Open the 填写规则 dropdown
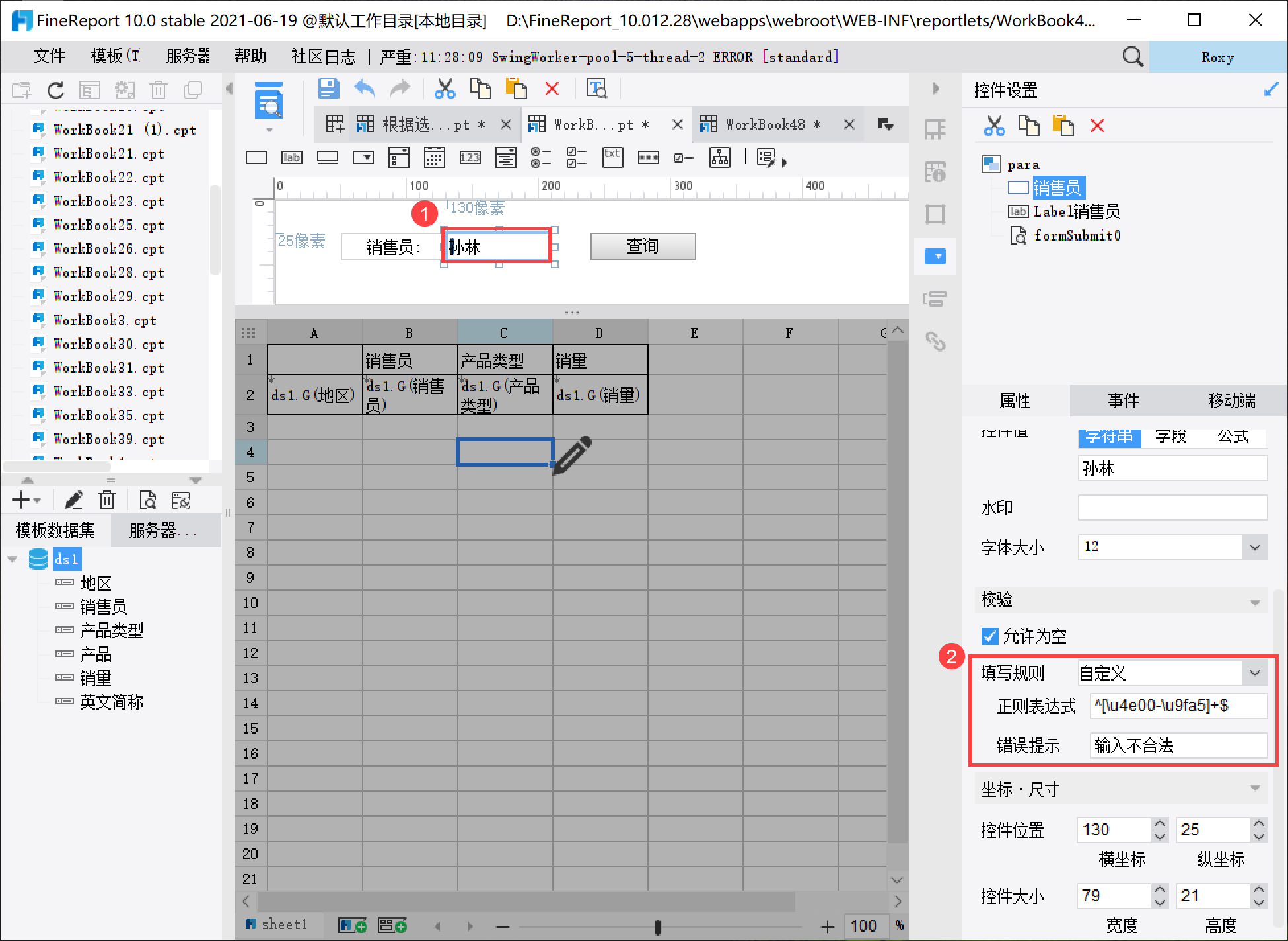Viewport: 1288px width, 941px height. click(x=1254, y=673)
